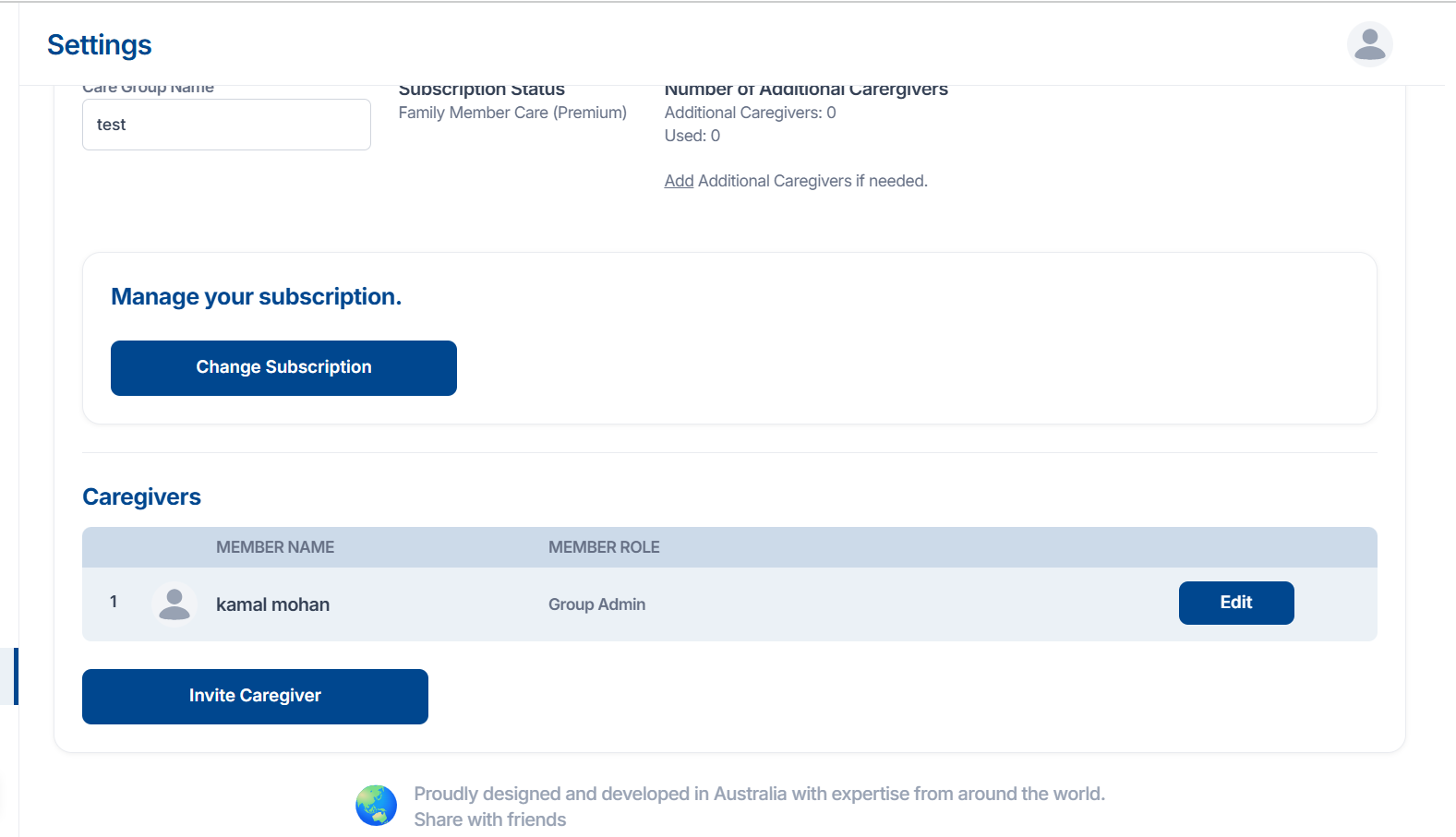Follow the Add additional caregivers link
Viewport: 1456px width, 837px height.
(679, 181)
